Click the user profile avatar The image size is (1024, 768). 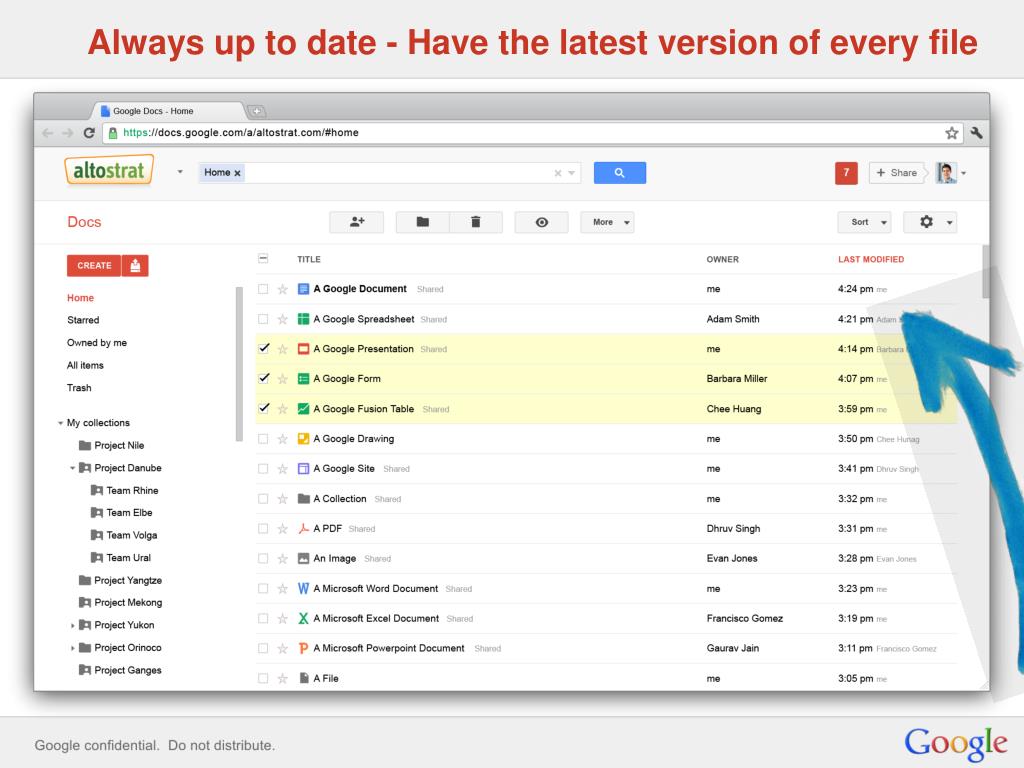pos(946,172)
